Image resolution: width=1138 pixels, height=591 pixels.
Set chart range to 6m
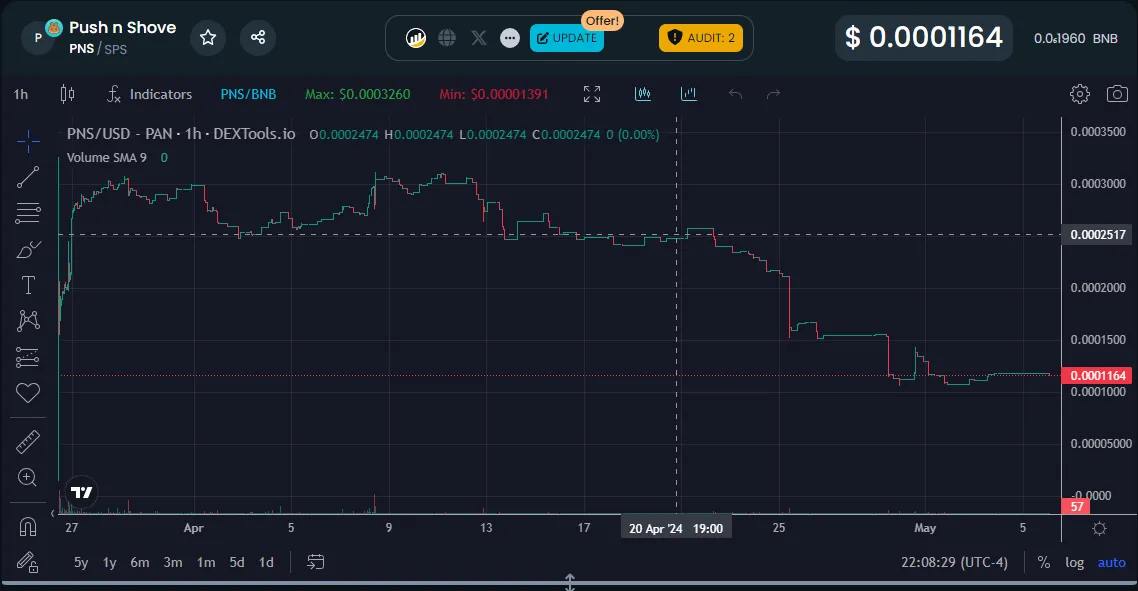(140, 562)
